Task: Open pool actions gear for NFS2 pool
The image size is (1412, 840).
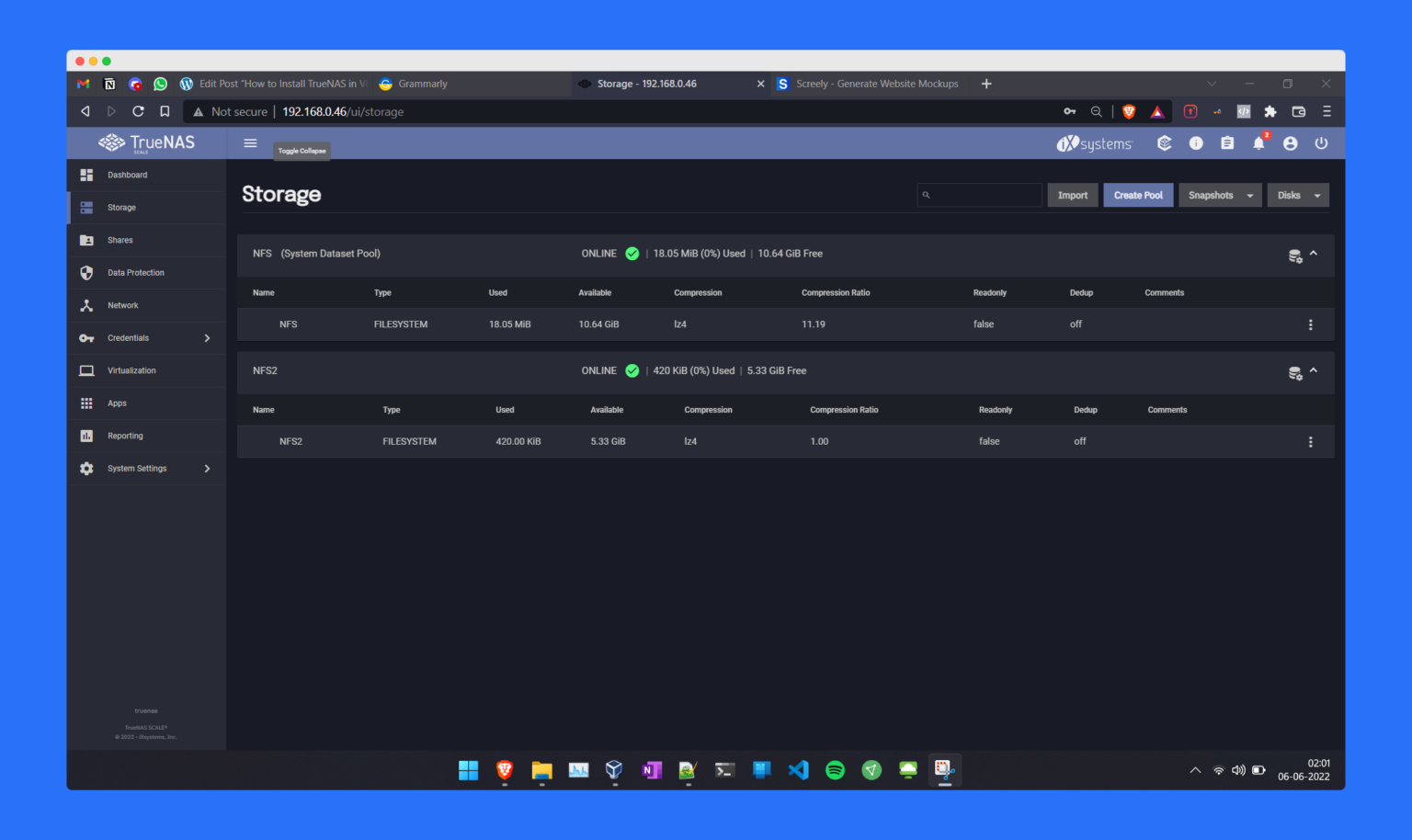Action: pos(1295,373)
